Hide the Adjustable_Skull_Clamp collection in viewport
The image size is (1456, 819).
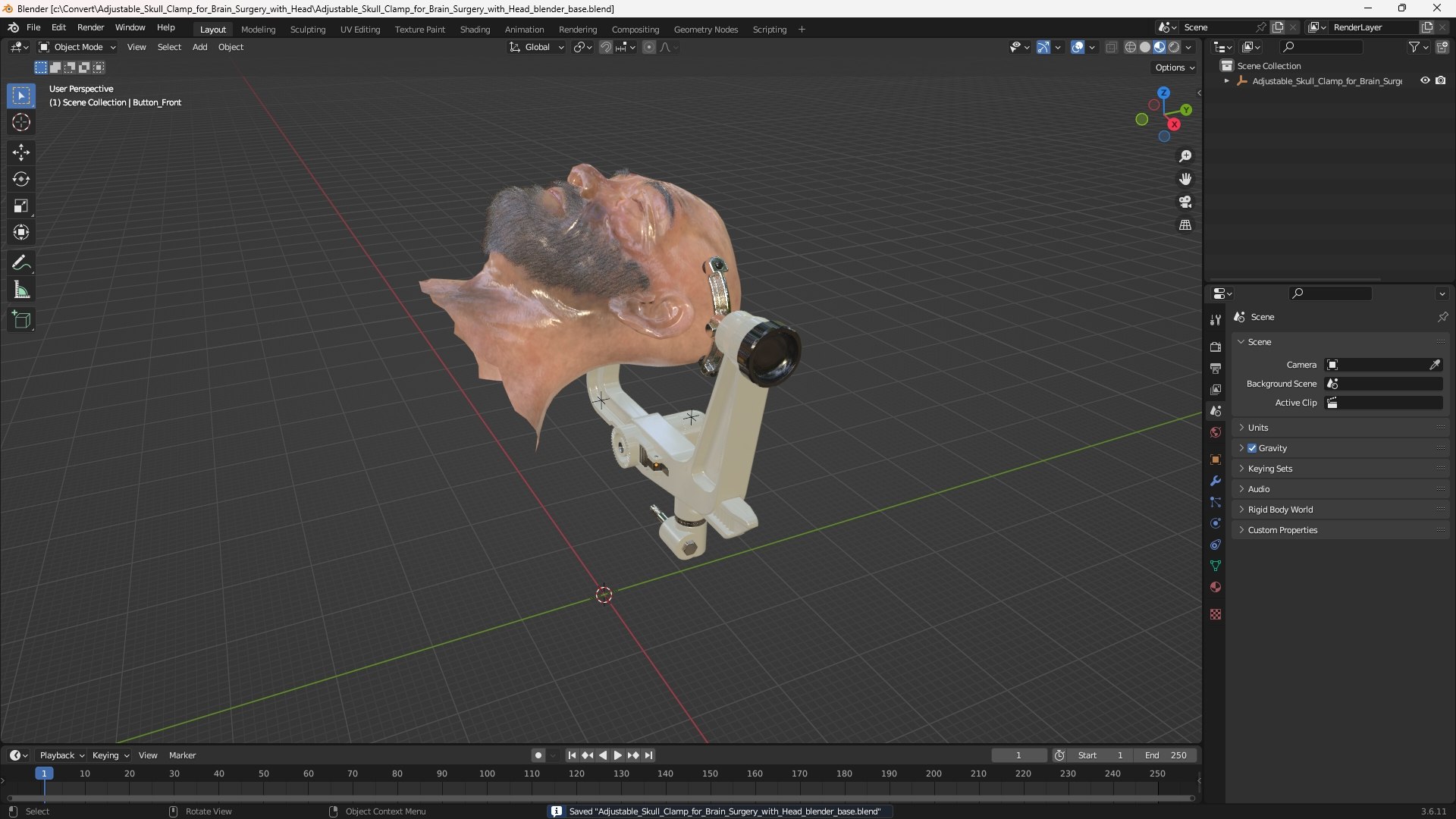[1425, 80]
